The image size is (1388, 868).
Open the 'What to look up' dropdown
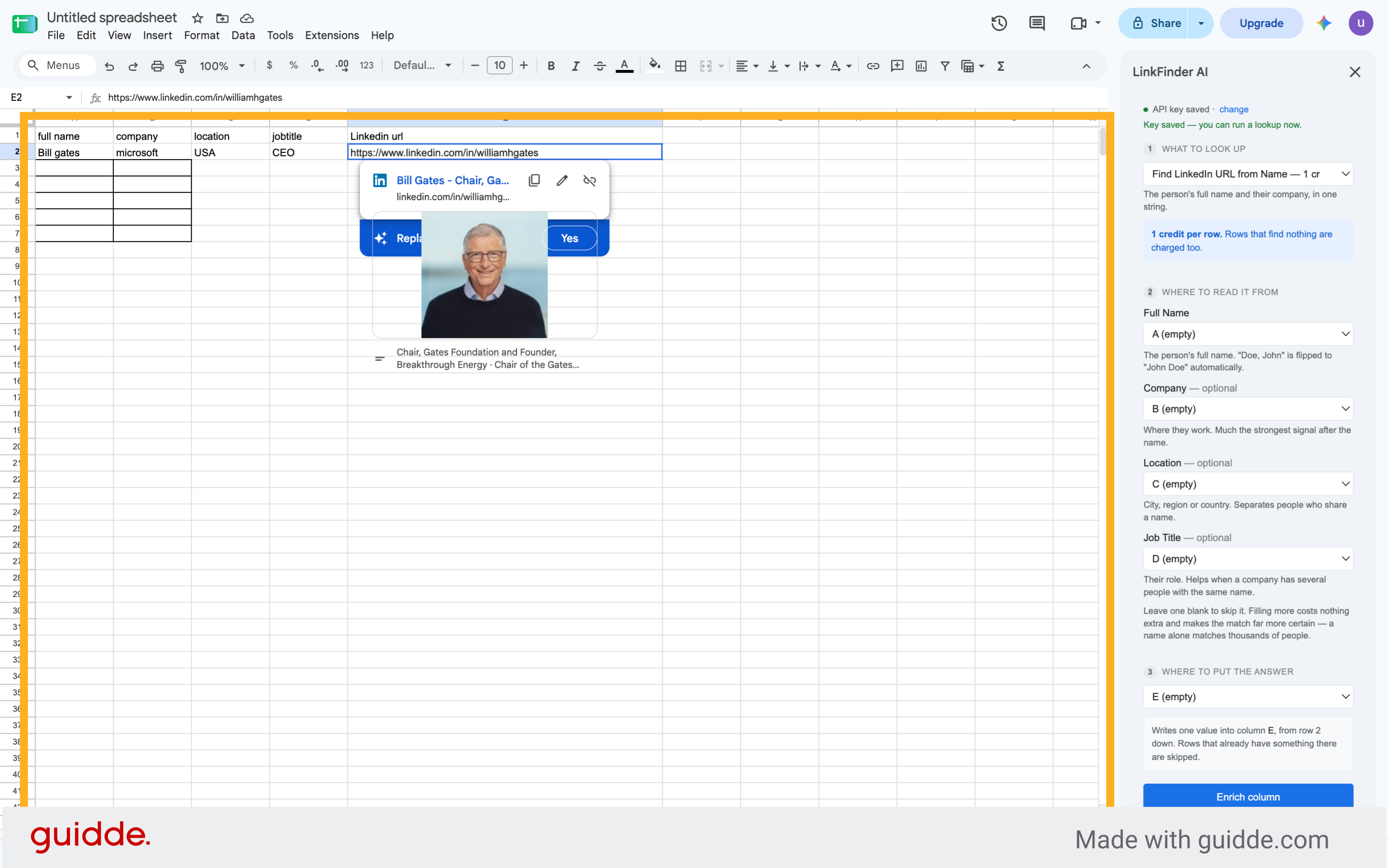click(x=1248, y=174)
